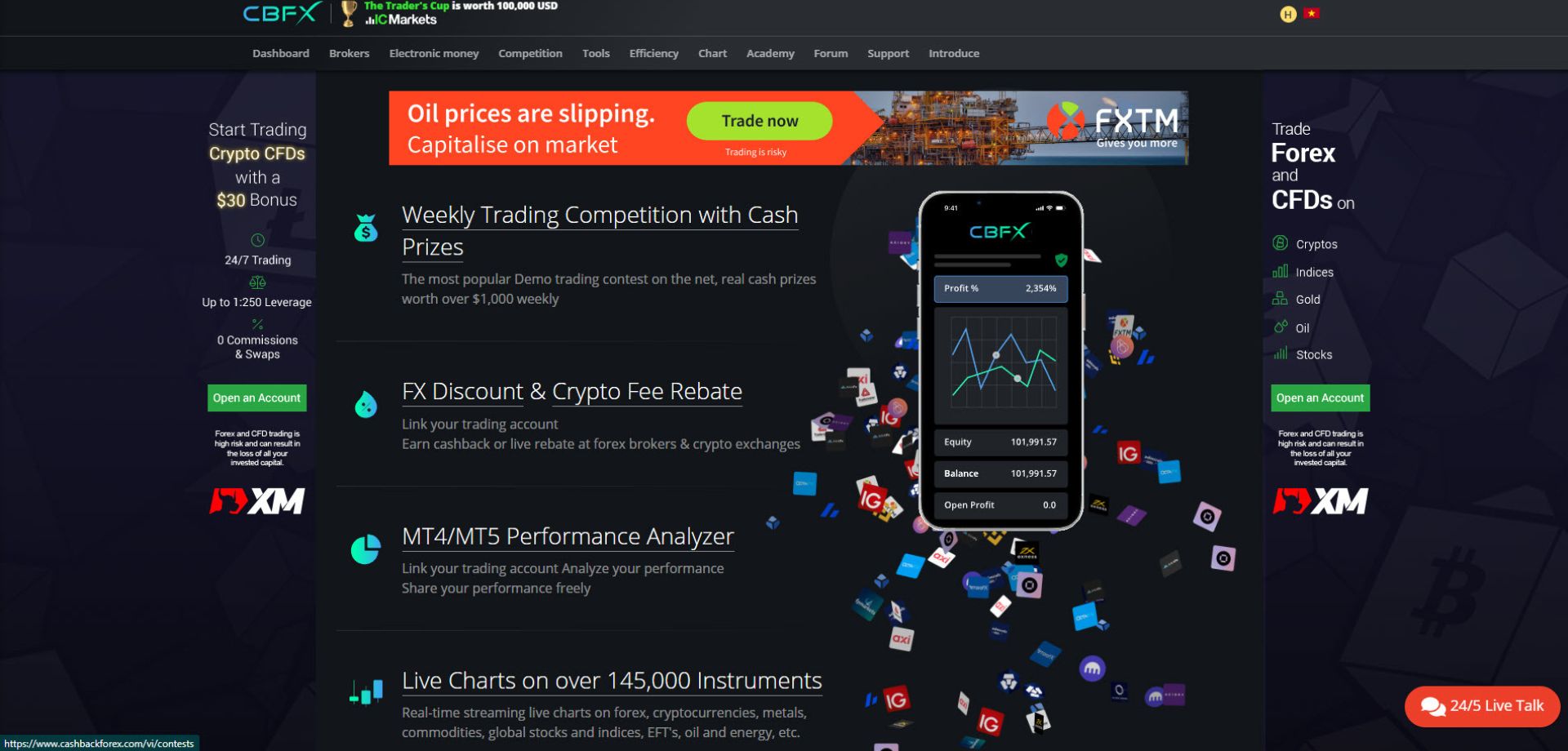
Task: Open the yellow H profile icon
Action: pyautogui.click(x=1288, y=14)
